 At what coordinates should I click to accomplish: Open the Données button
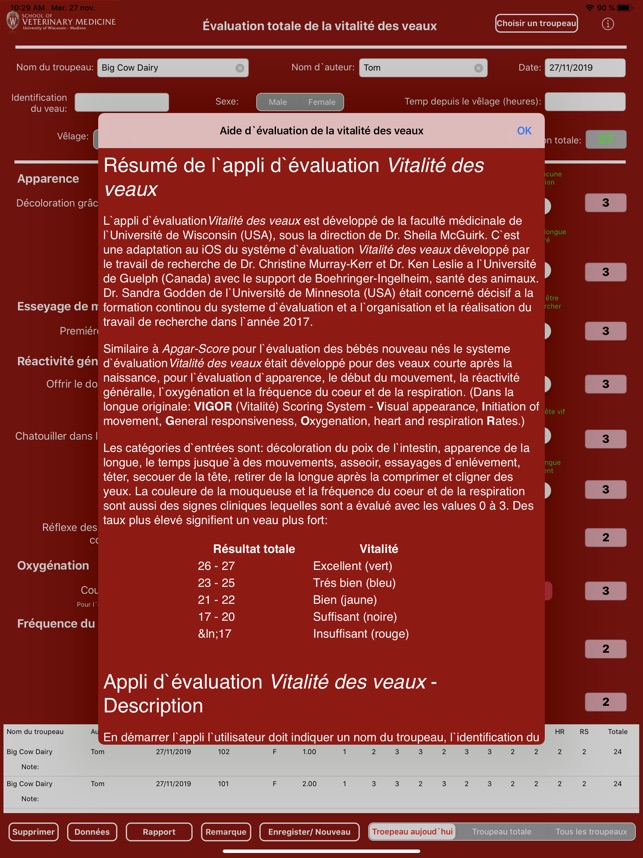tap(92, 832)
